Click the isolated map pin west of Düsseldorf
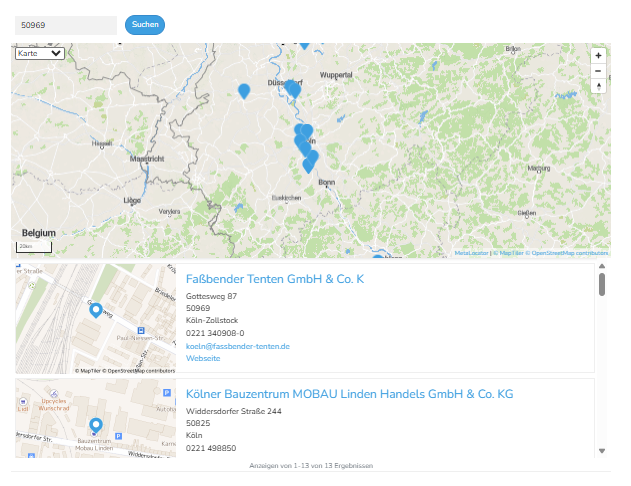Image resolution: width=631 pixels, height=486 pixels. tap(244, 91)
